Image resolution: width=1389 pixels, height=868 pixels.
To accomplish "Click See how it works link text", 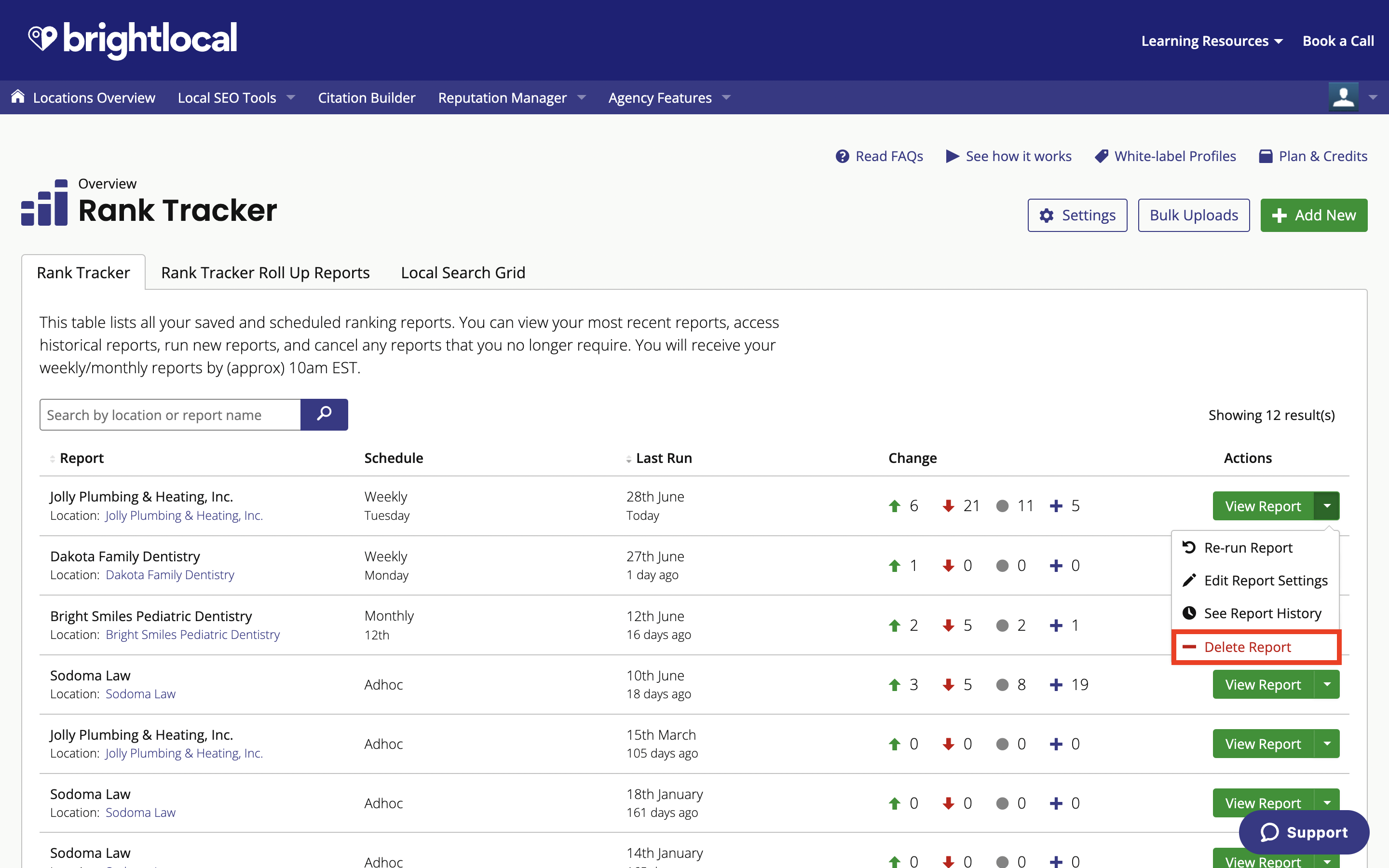I will [1019, 156].
